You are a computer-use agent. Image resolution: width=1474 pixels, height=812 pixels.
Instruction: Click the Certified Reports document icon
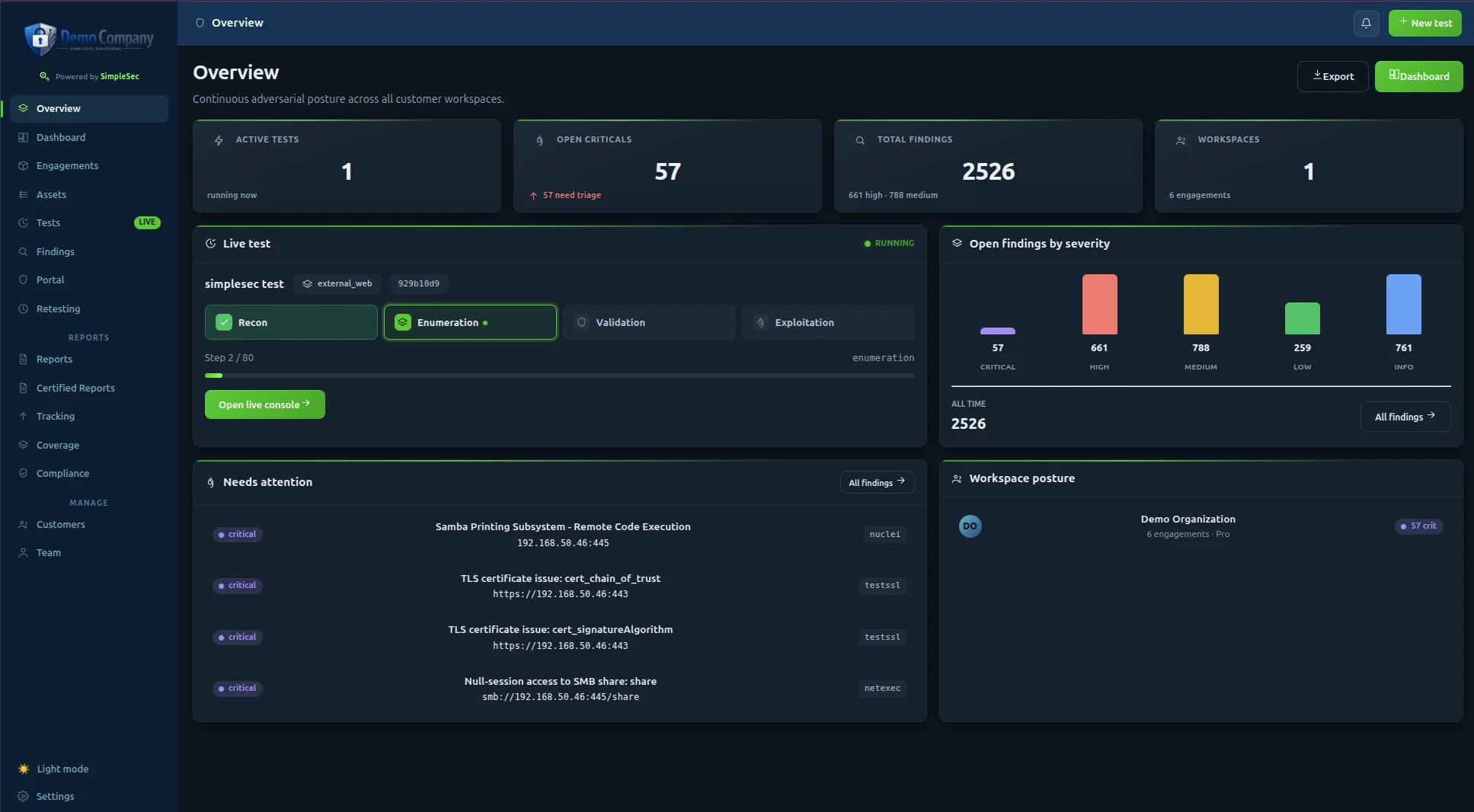(x=23, y=388)
